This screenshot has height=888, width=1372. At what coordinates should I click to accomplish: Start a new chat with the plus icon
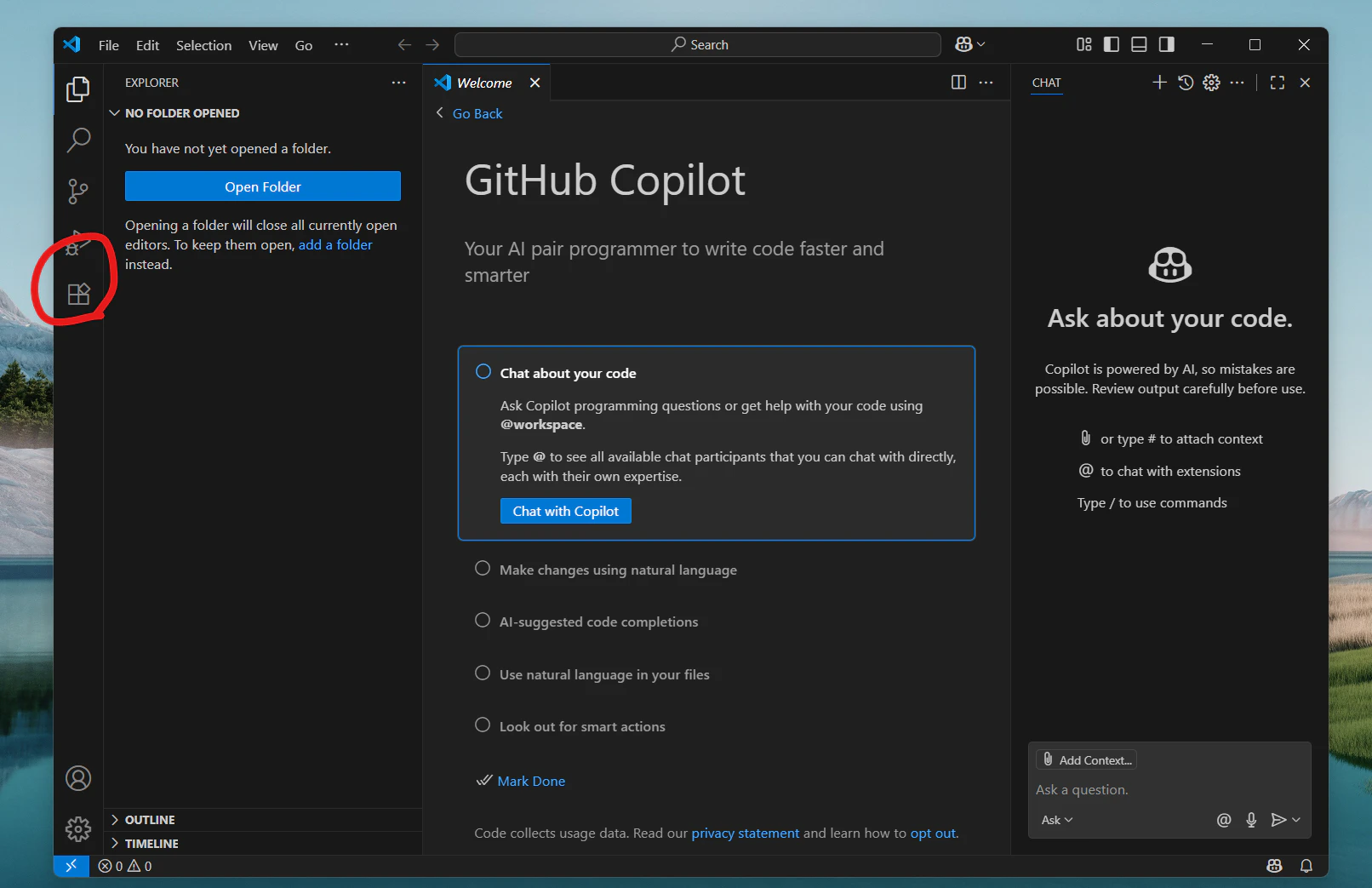(1159, 83)
